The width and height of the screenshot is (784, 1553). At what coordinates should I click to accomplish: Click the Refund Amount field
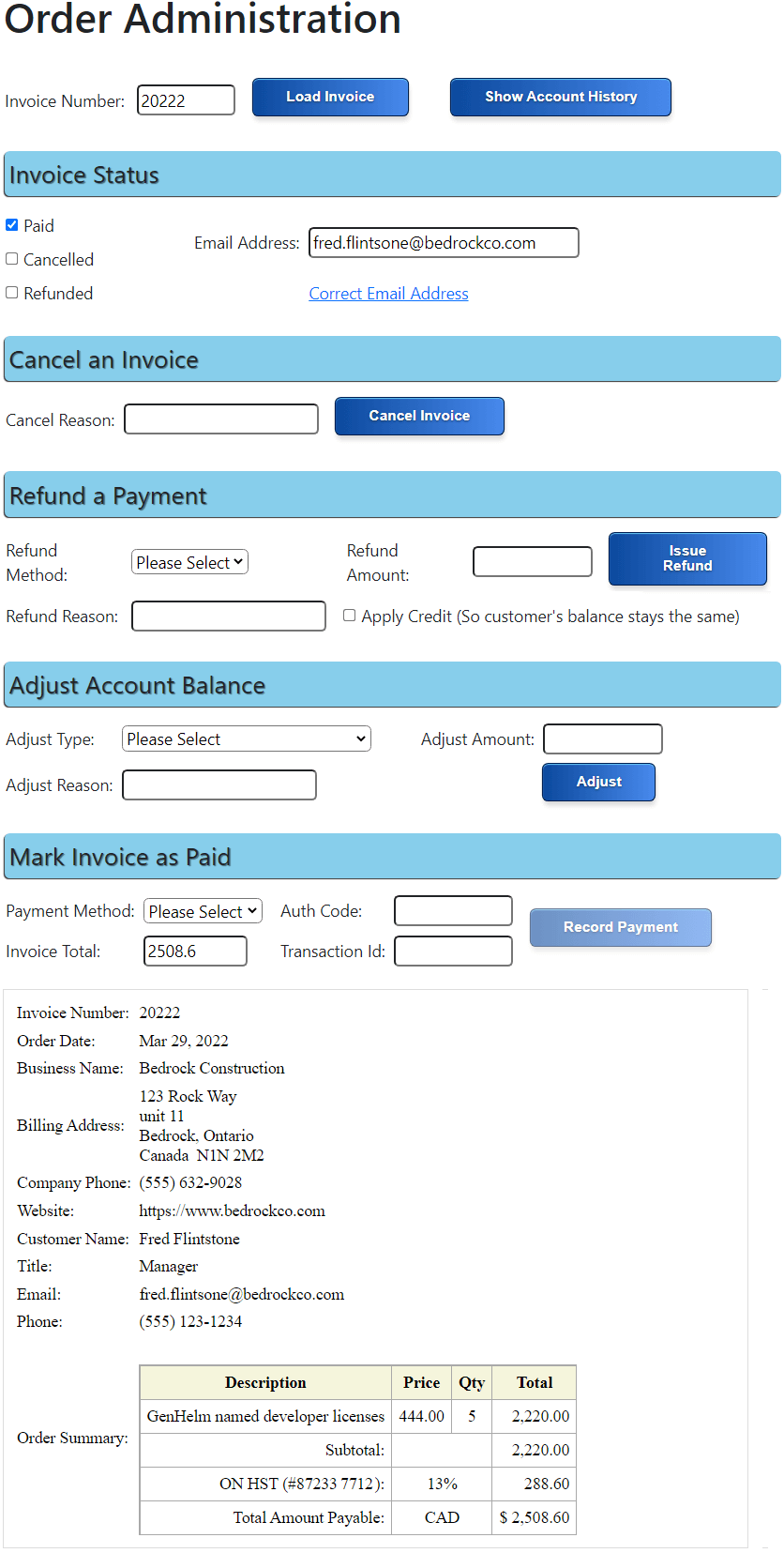(x=532, y=562)
